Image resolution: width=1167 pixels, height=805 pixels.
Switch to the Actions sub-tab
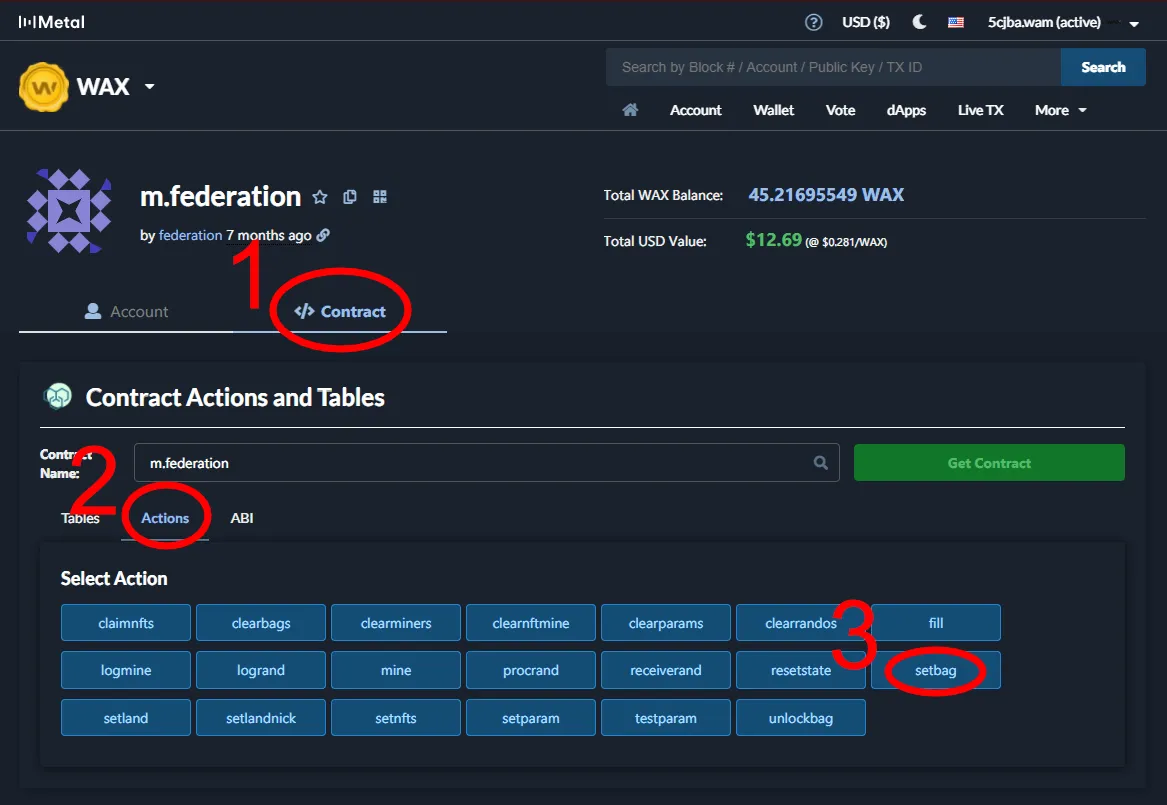pos(165,518)
